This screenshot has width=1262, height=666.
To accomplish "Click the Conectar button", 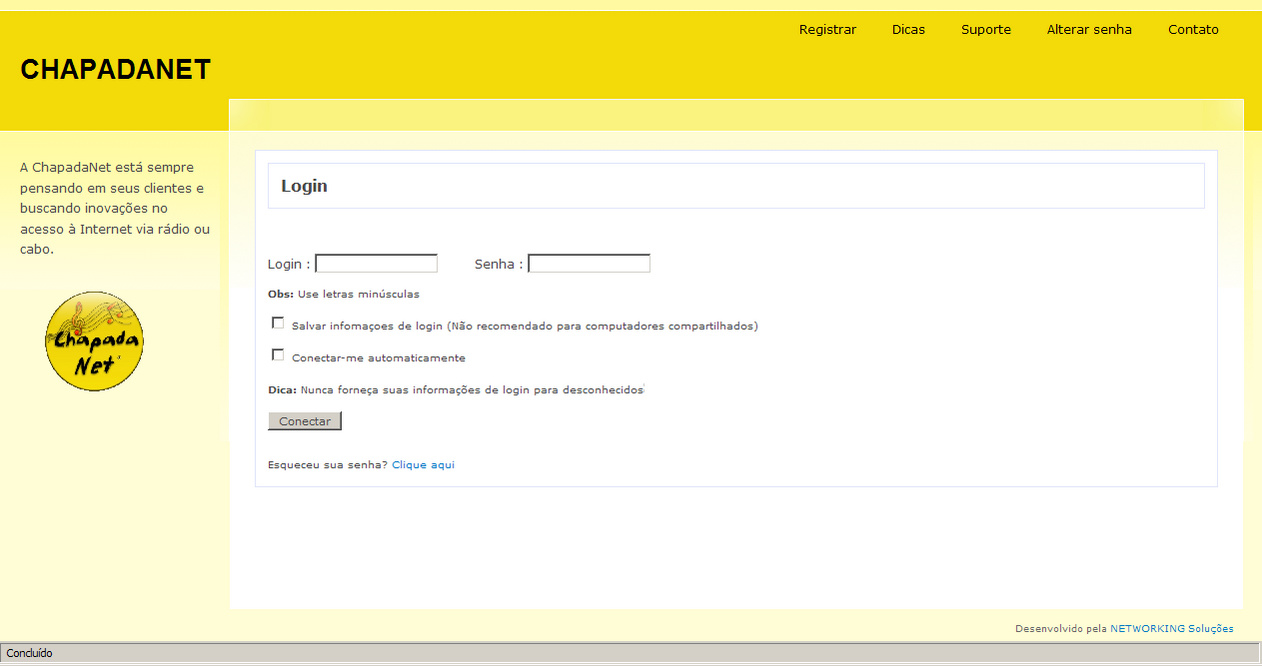I will [x=305, y=421].
